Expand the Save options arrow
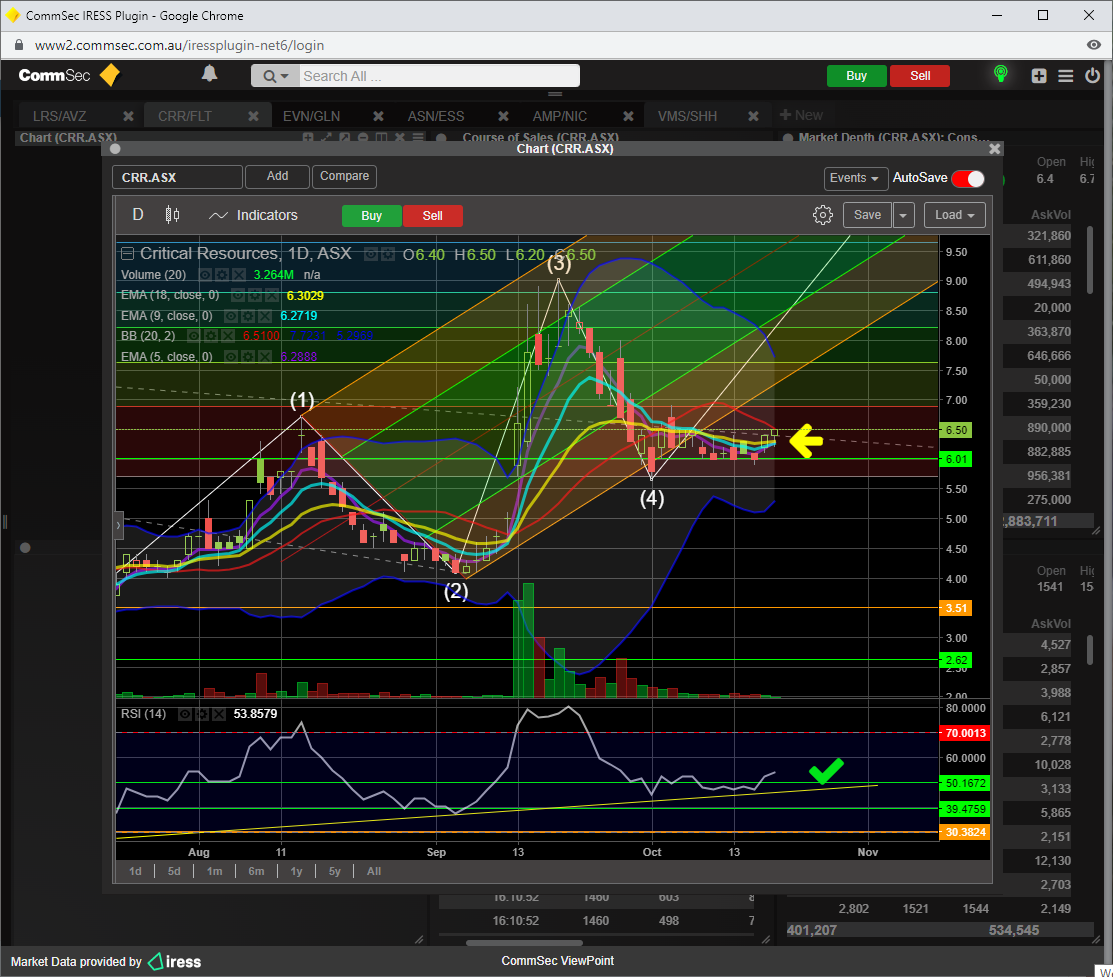1113x977 pixels. (903, 215)
